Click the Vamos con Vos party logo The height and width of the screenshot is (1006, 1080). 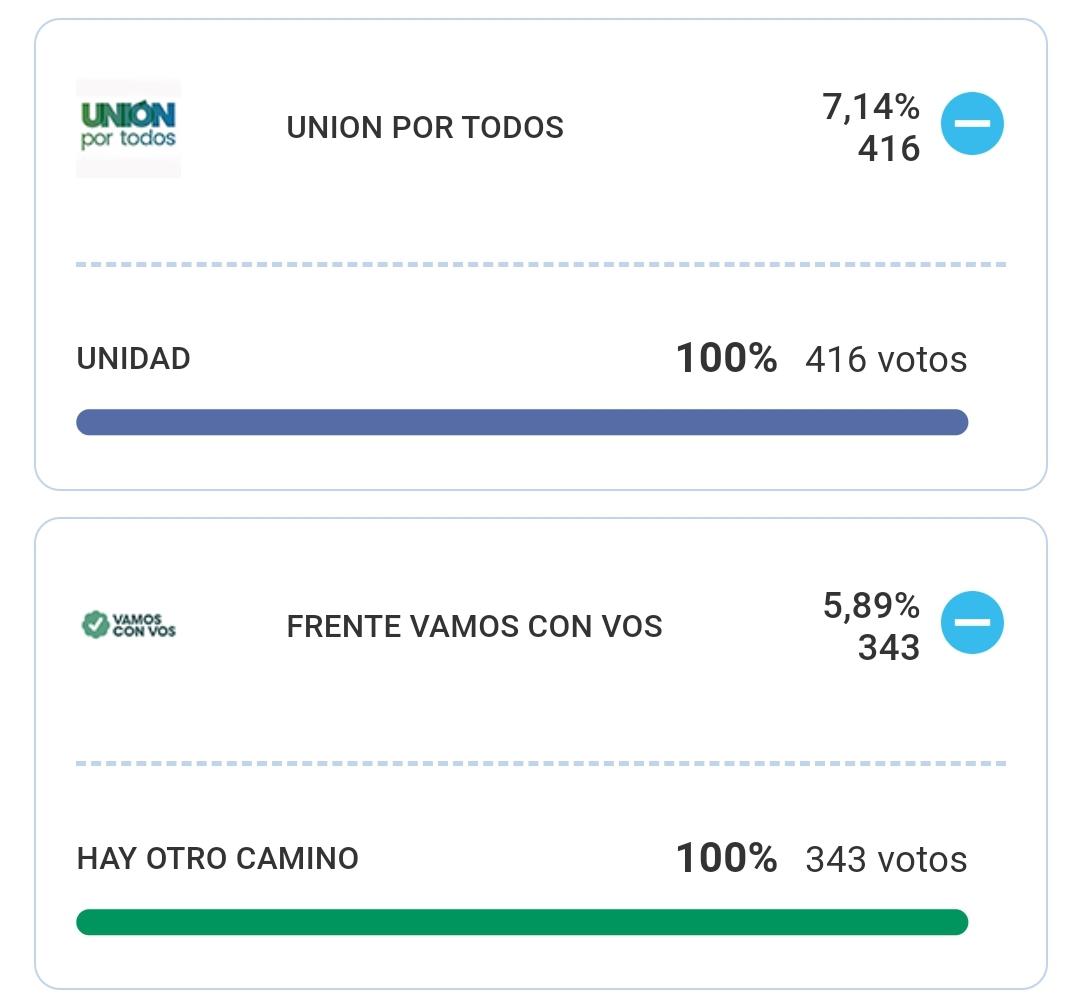point(128,626)
